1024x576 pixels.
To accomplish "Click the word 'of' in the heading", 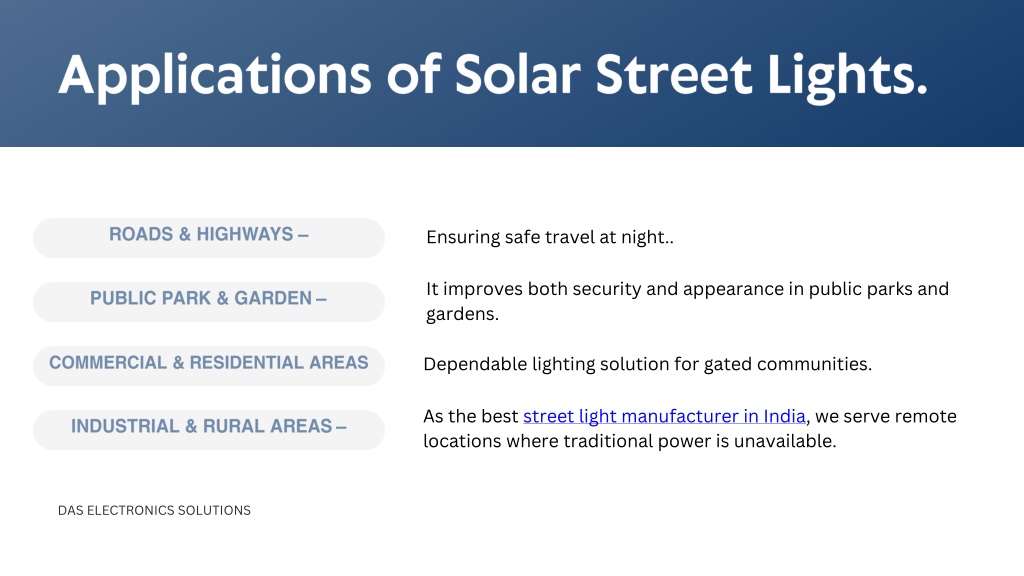I will pos(413,74).
